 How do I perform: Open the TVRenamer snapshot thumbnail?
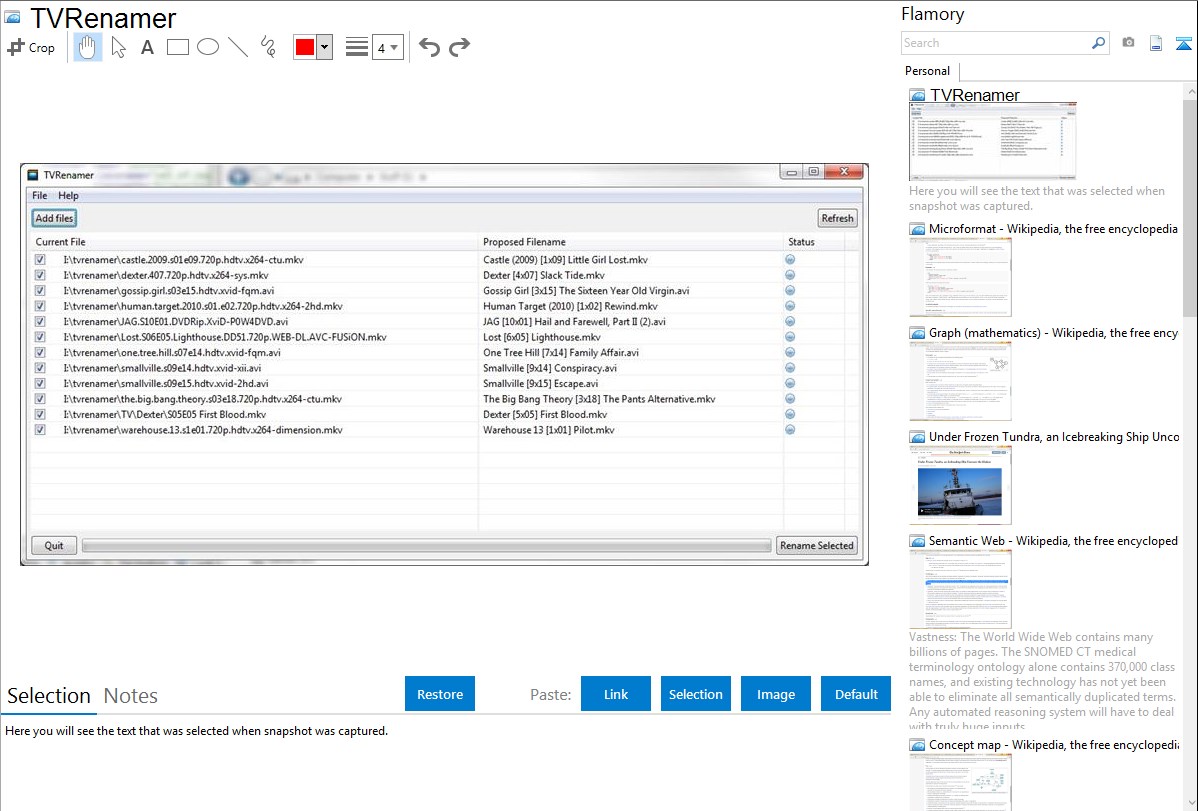click(992, 142)
